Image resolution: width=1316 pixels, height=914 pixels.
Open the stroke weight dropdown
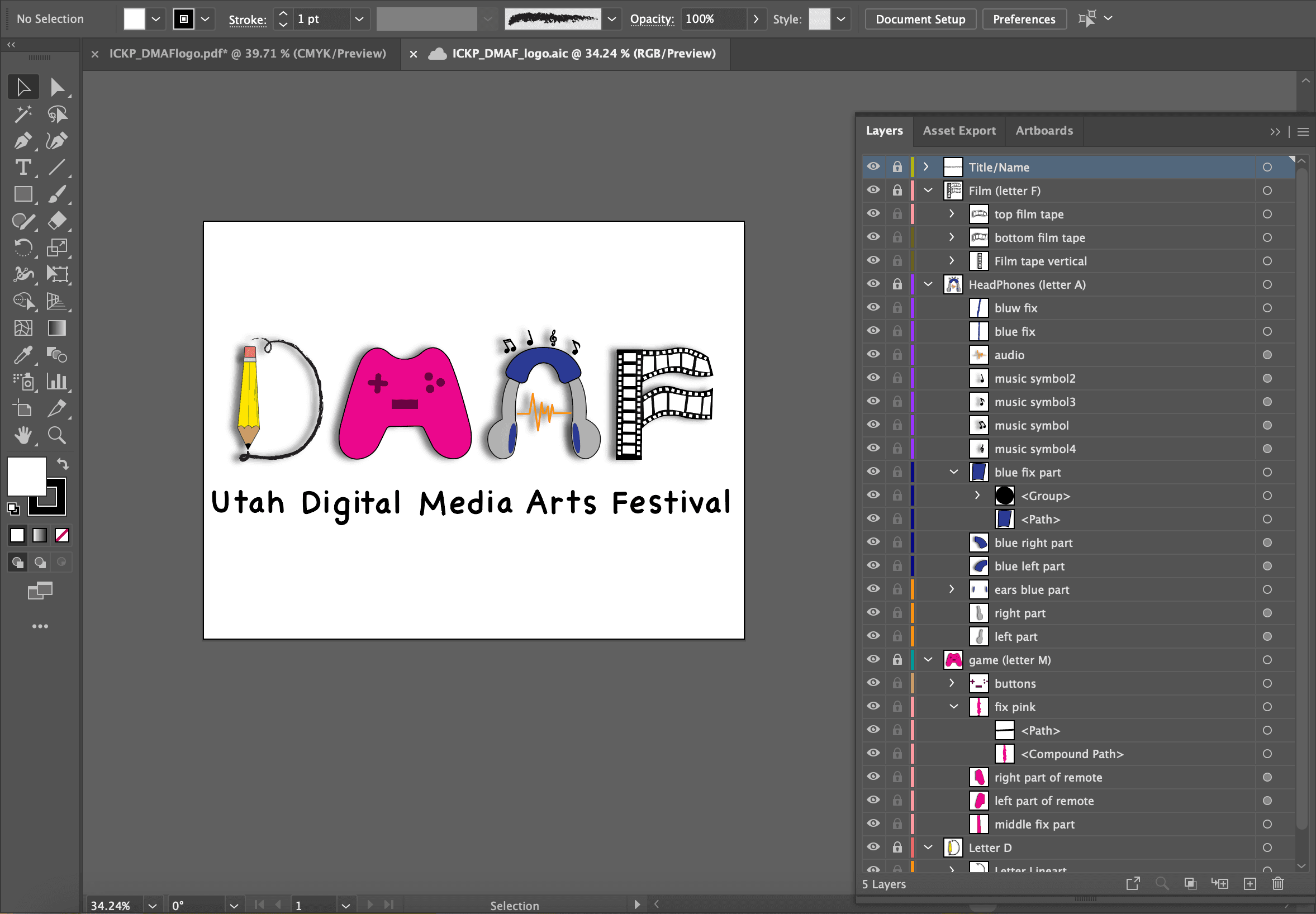pos(359,19)
